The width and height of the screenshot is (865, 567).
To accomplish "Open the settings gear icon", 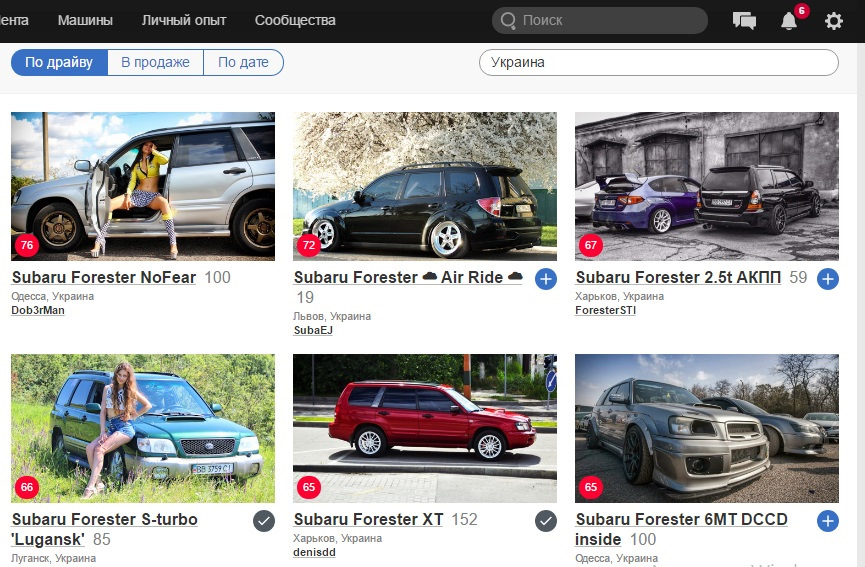I will 834,21.
